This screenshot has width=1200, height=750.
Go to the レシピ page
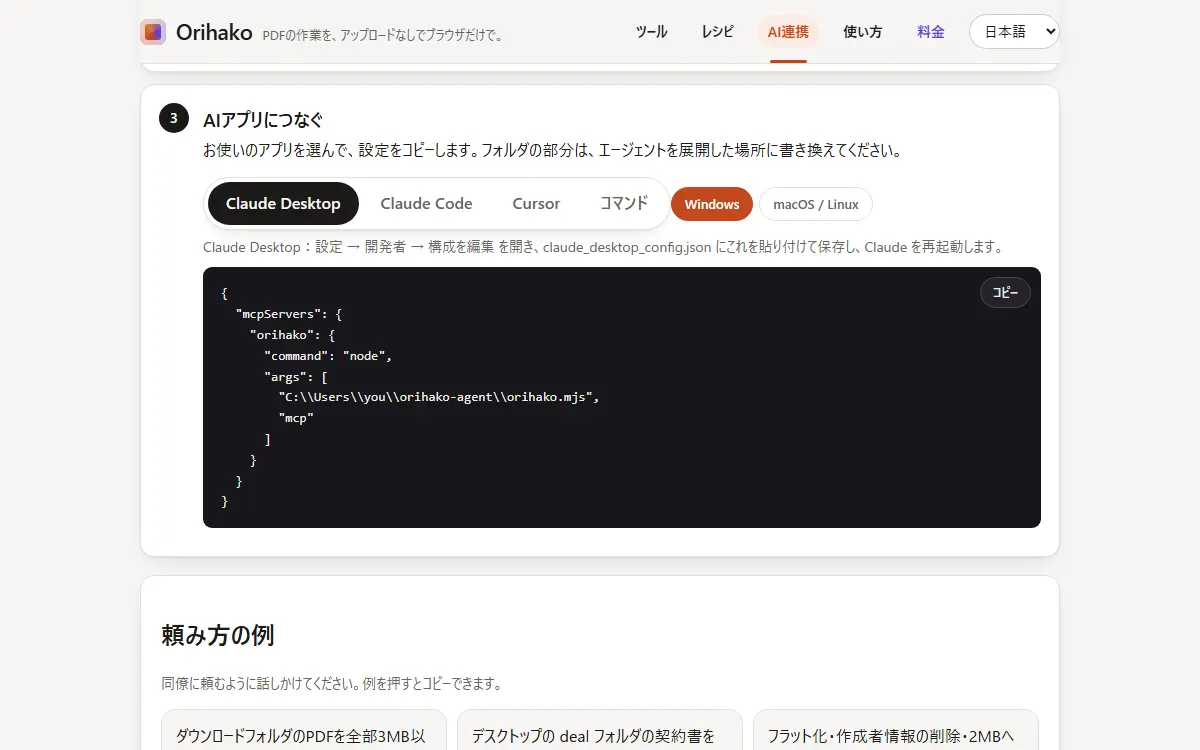(717, 32)
